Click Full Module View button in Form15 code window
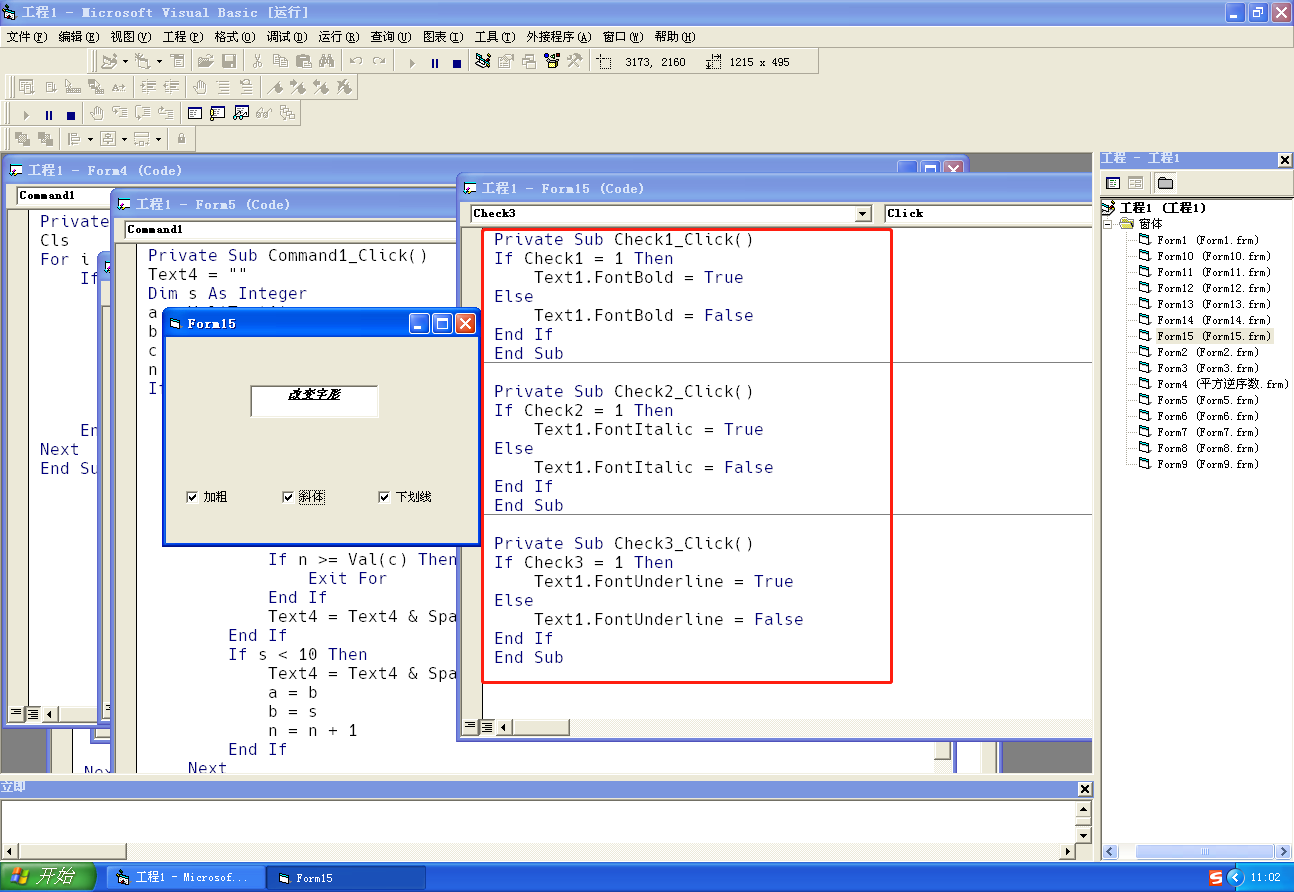The image size is (1294, 892). (x=487, y=727)
